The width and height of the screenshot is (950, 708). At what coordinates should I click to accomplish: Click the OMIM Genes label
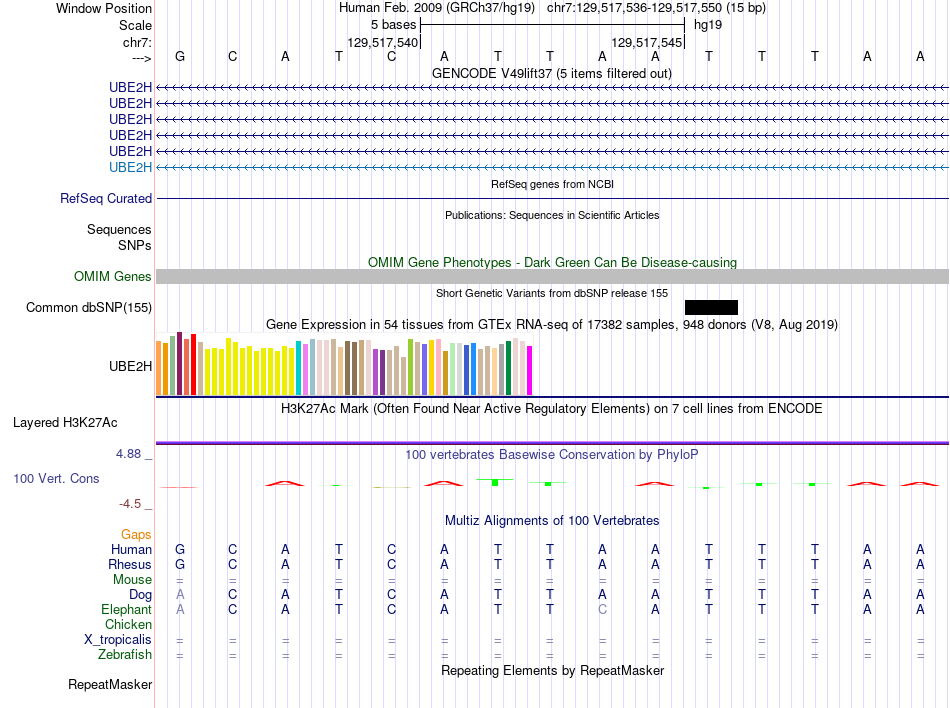(x=113, y=276)
